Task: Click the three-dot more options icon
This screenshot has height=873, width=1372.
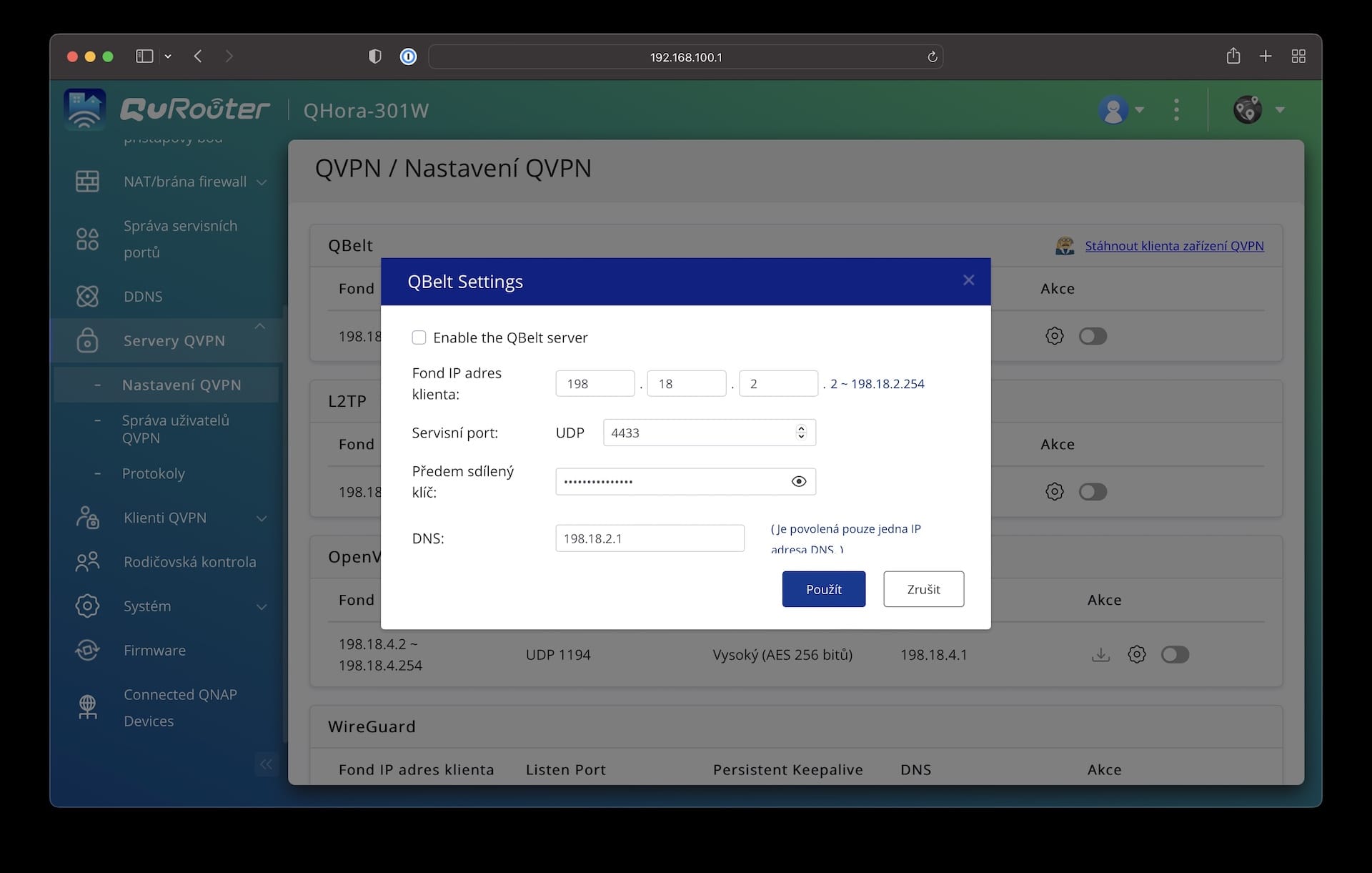Action: point(1176,110)
